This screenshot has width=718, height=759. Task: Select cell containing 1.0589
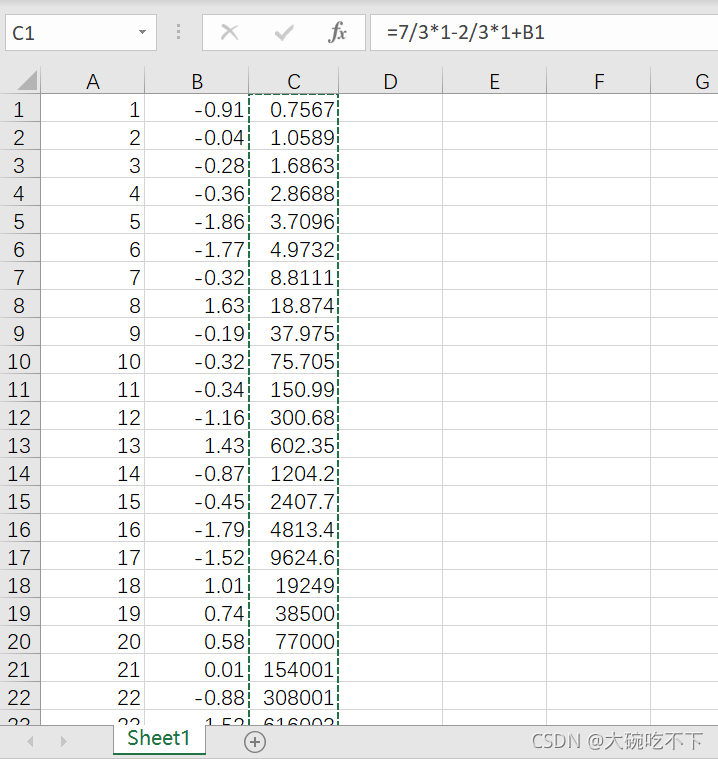pos(293,137)
